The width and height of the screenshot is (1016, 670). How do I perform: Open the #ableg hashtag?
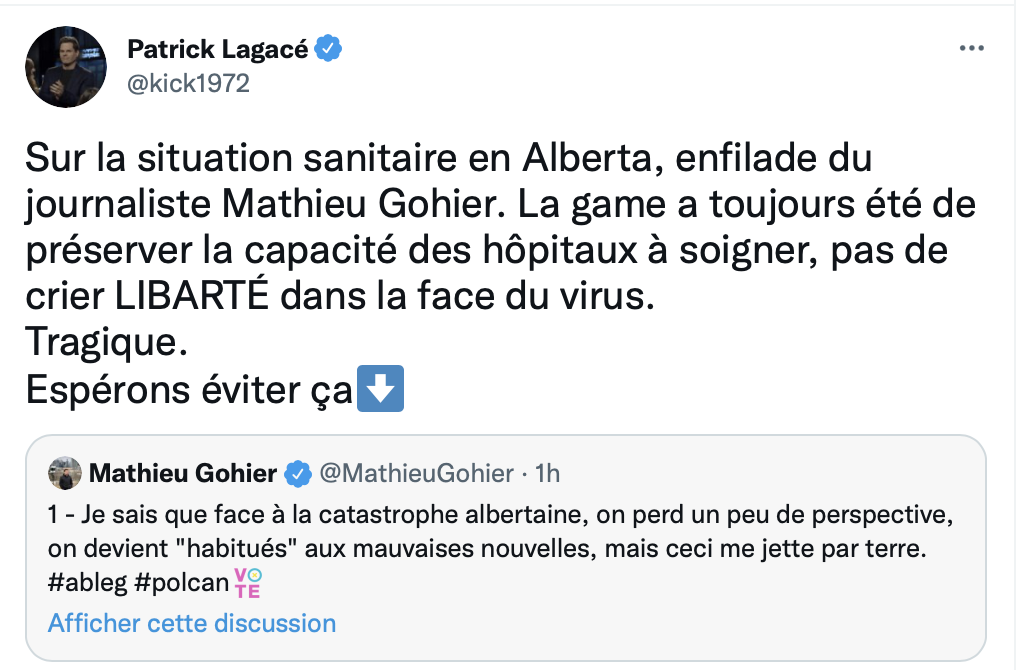pos(87,583)
